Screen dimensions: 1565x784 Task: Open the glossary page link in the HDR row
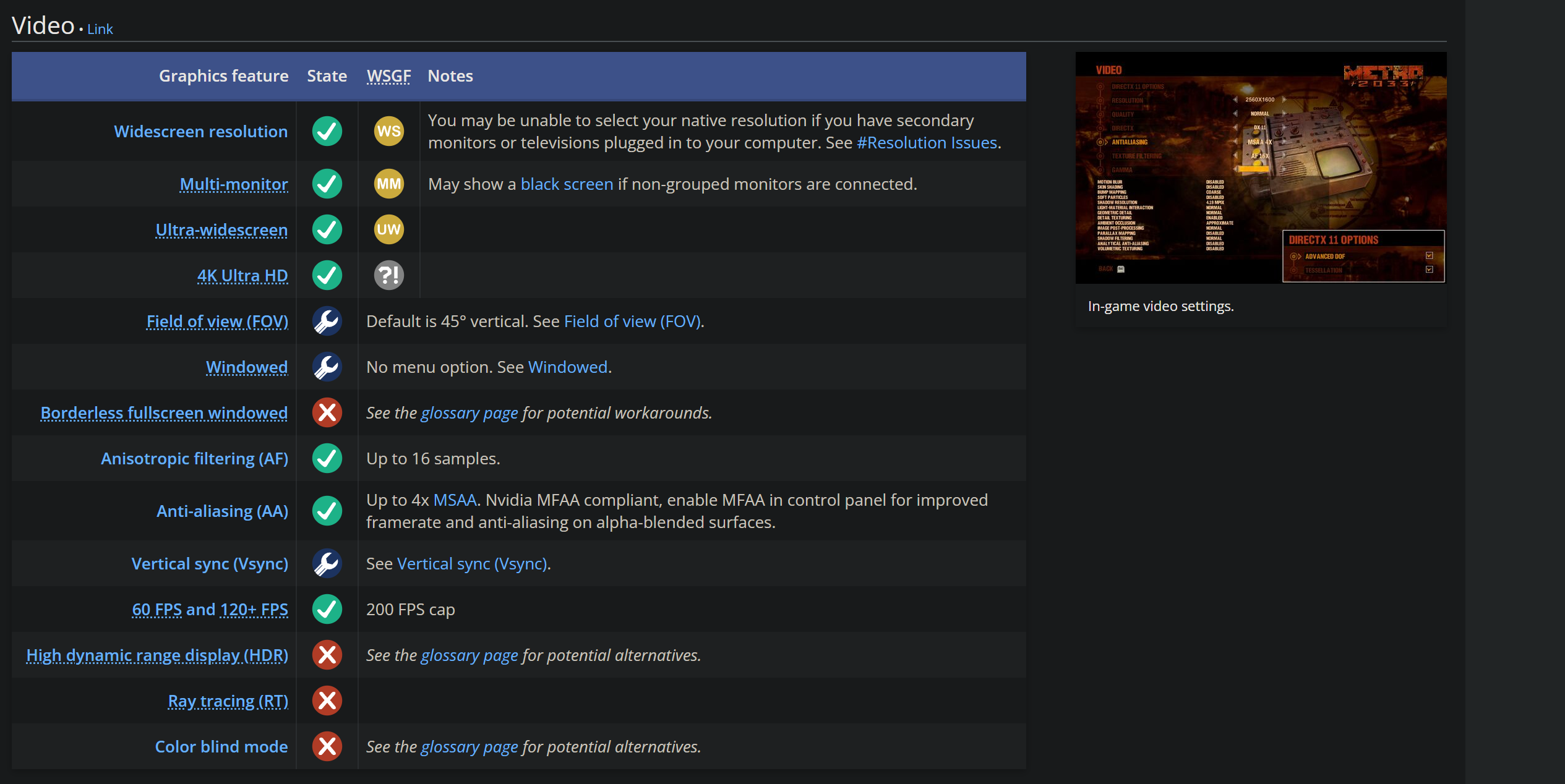pyautogui.click(x=469, y=655)
